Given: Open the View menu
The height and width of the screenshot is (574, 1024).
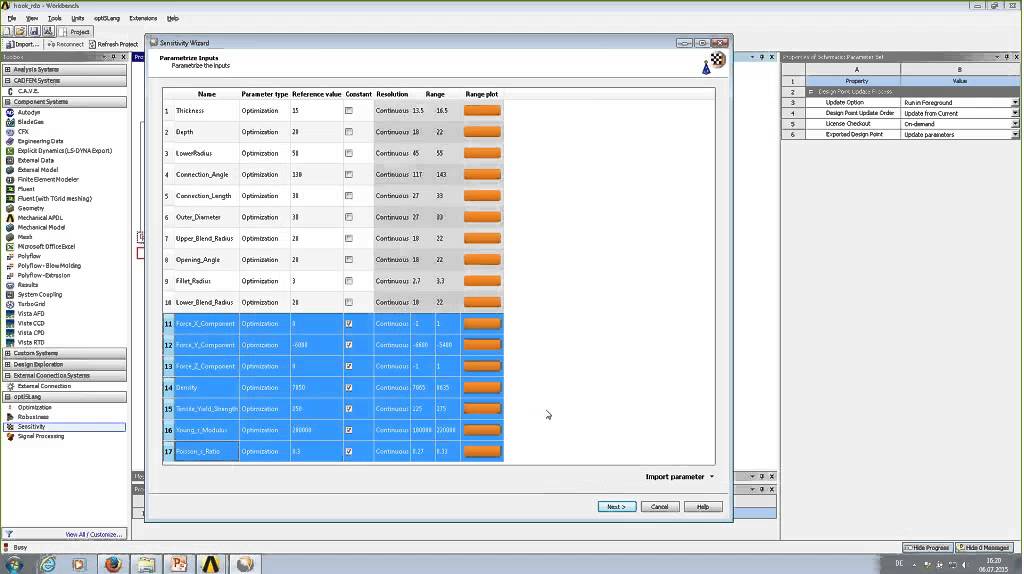Looking at the screenshot, I should (x=31, y=18).
